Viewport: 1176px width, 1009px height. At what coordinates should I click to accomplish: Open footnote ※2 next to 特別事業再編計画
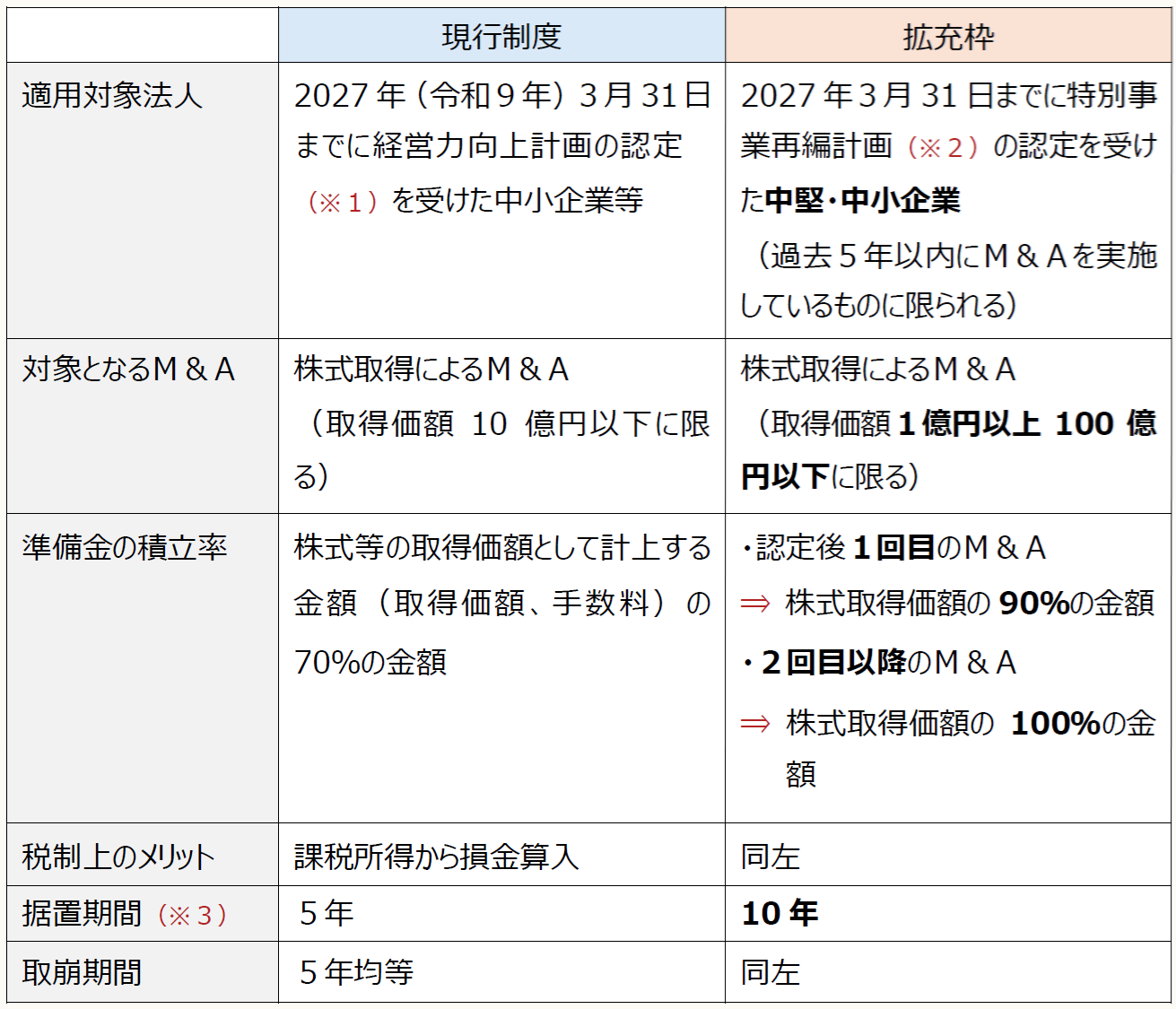coord(942,147)
